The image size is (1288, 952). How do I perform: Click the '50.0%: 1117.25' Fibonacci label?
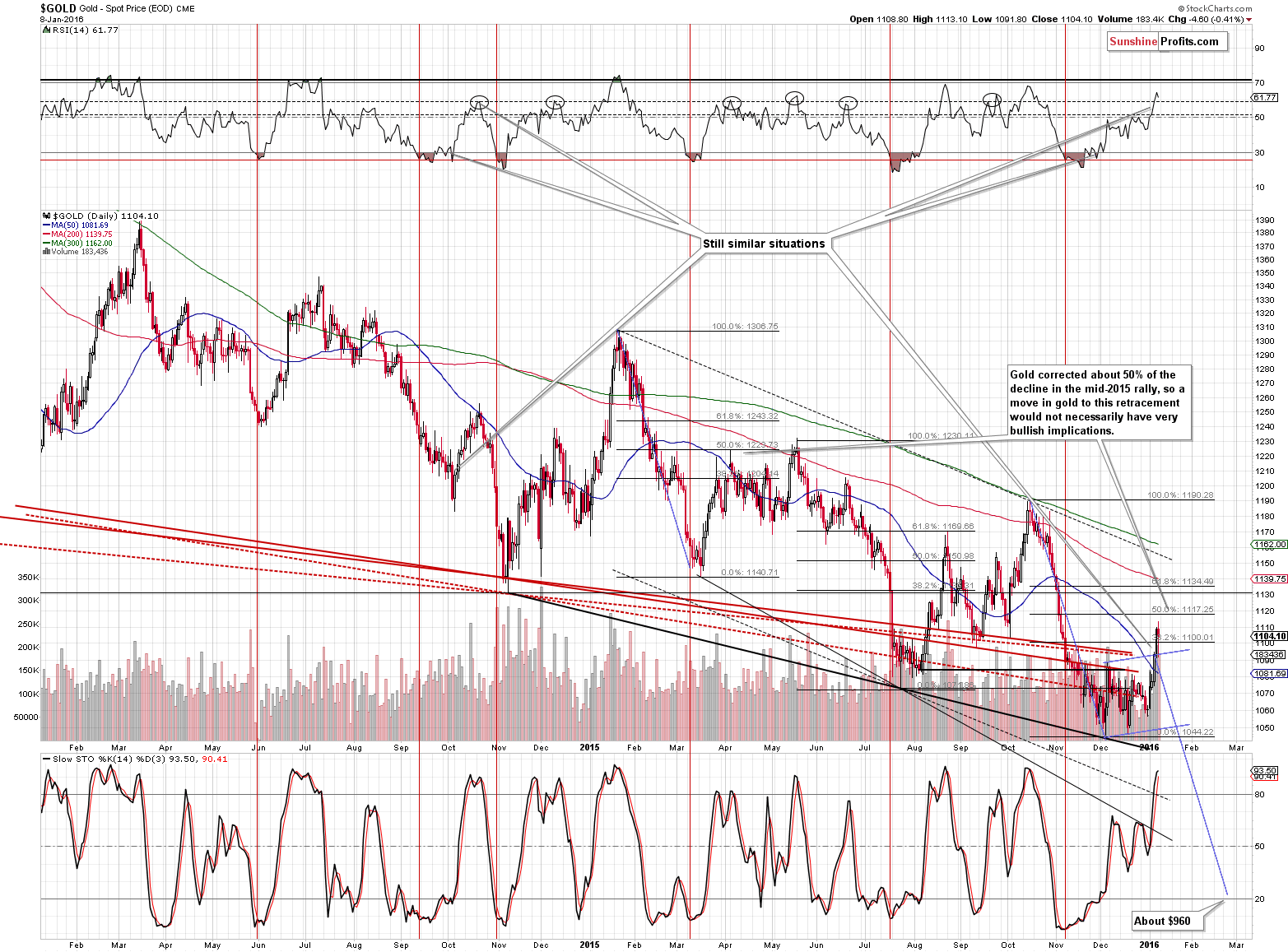click(x=1183, y=610)
